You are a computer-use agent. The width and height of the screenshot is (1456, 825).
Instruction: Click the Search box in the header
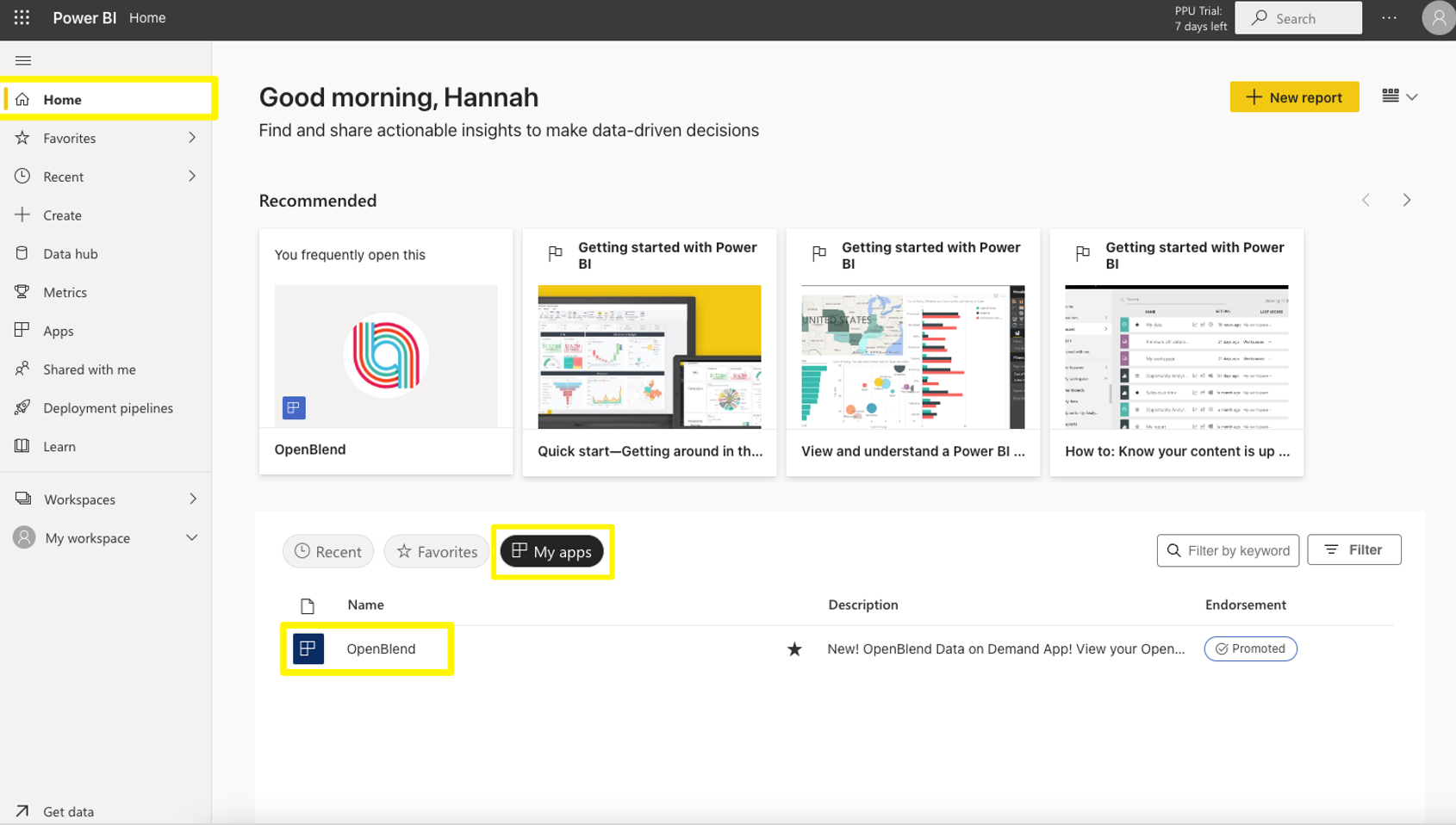(x=1297, y=17)
